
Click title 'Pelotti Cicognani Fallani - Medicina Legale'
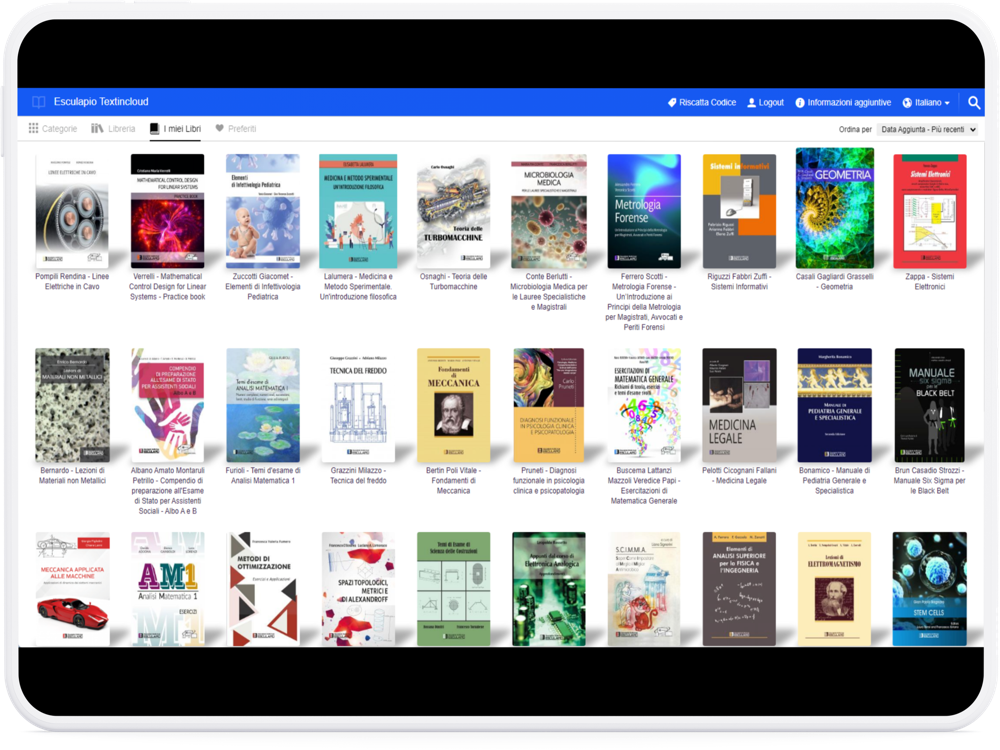click(x=740, y=475)
